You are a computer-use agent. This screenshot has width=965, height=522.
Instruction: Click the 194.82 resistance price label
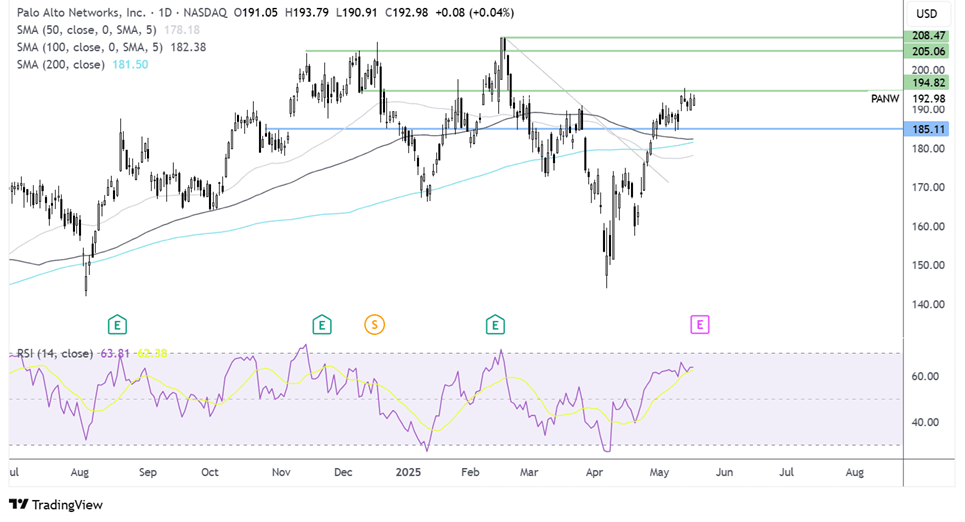(x=926, y=82)
